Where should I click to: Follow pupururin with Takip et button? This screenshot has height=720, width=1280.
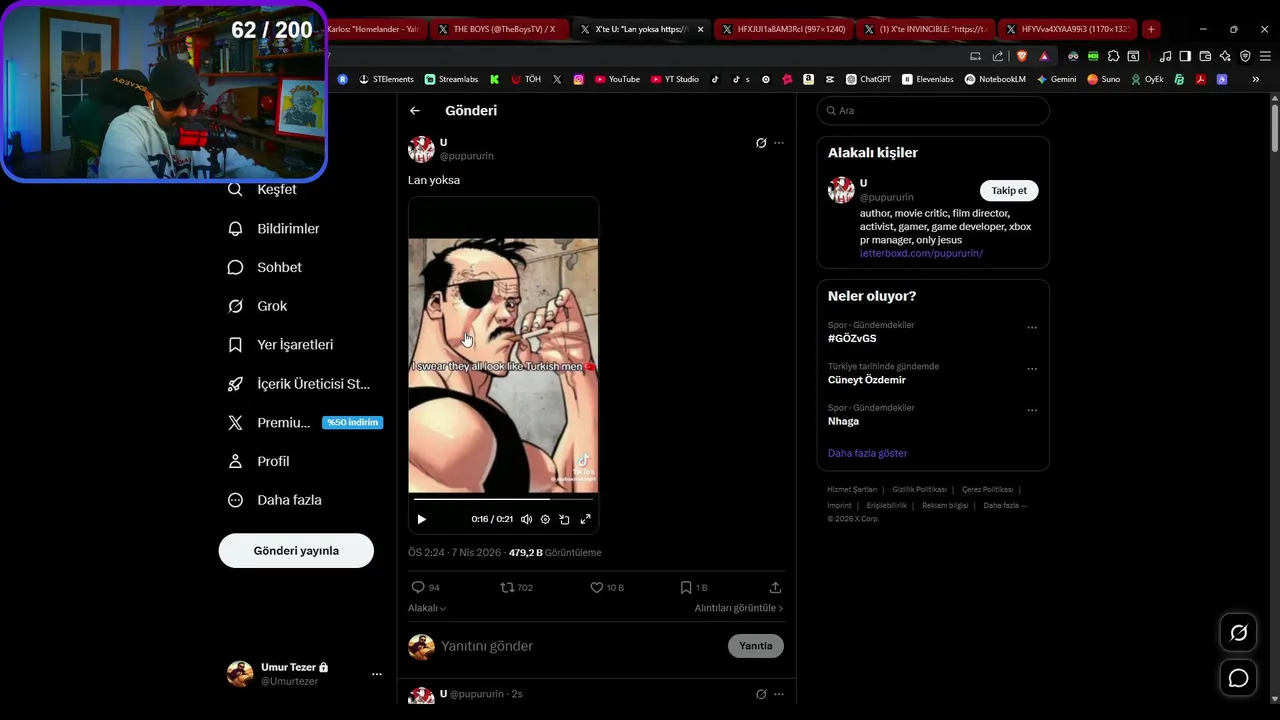(x=1009, y=190)
